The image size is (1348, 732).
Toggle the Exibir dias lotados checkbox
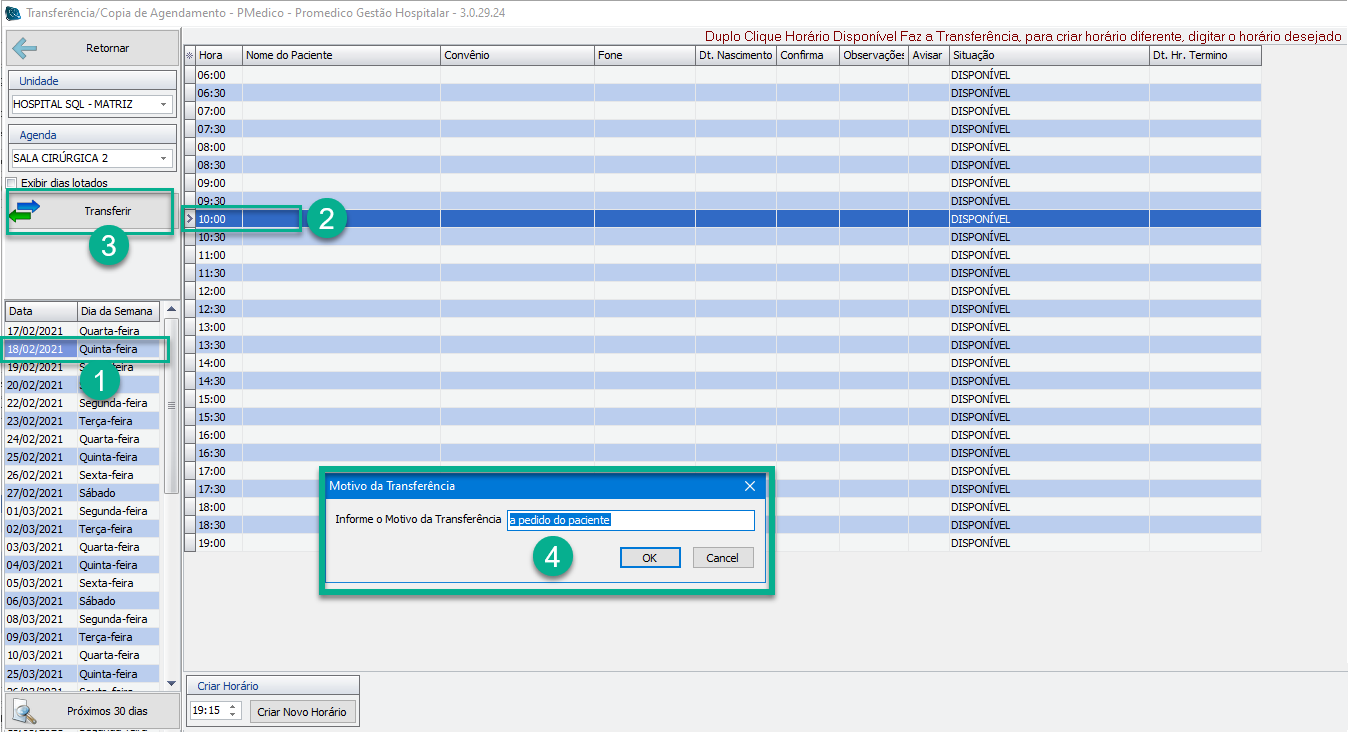tap(12, 183)
